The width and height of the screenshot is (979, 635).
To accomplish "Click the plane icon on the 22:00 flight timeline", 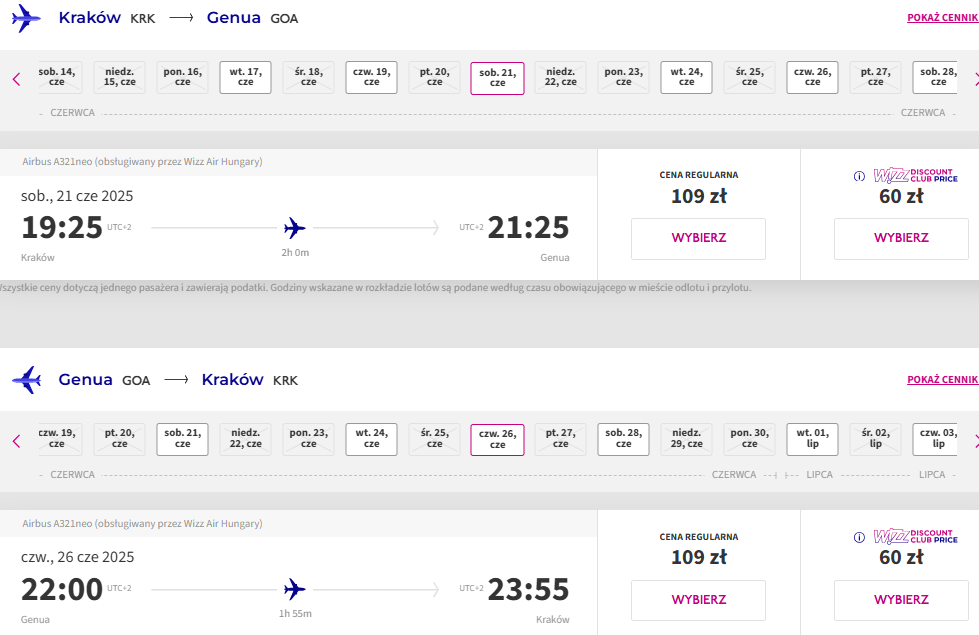I will (295, 589).
